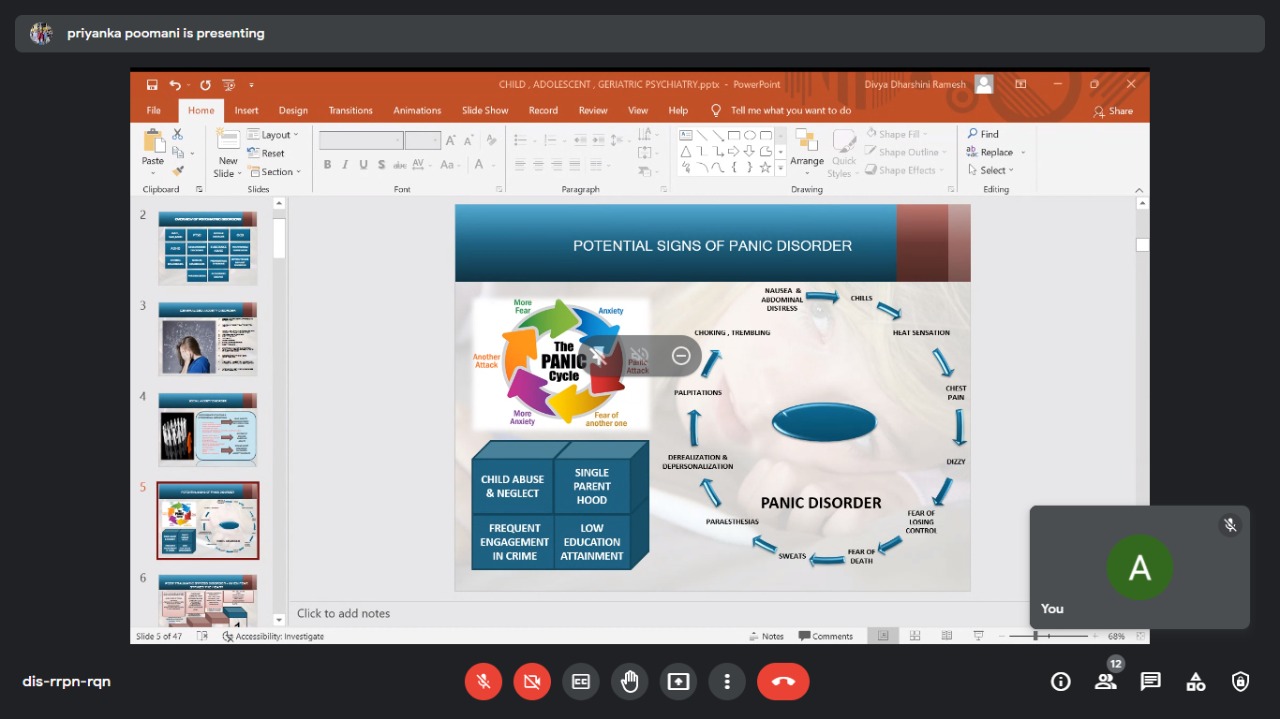Open the Layout dropdown

coord(270,135)
